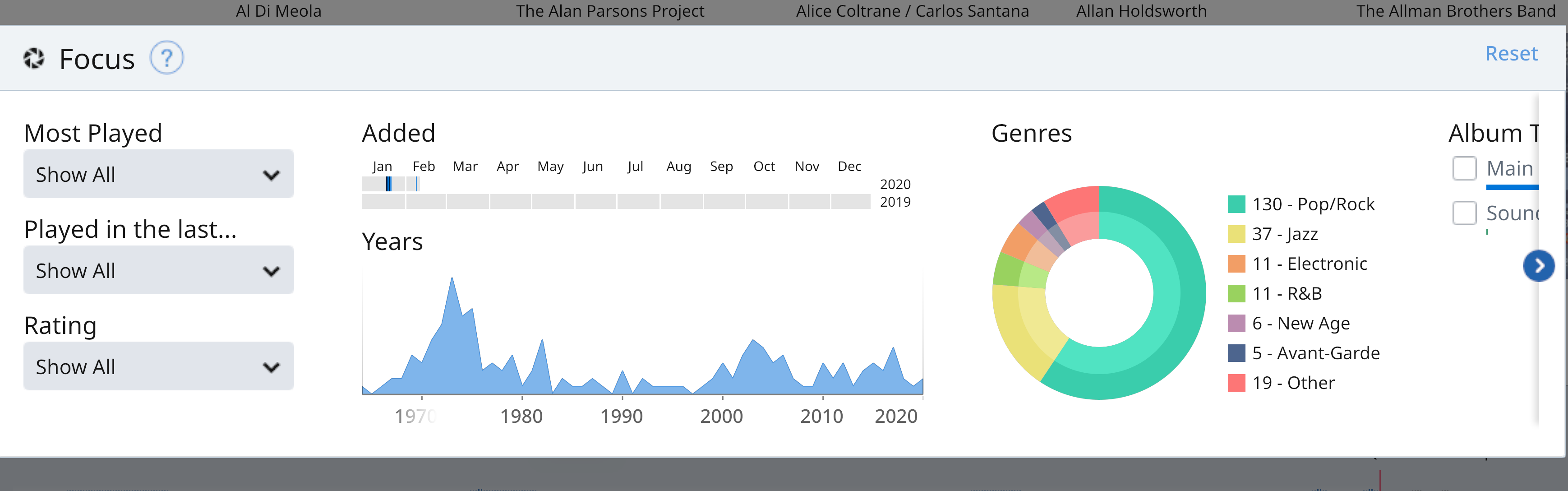The height and width of the screenshot is (491, 1568).
Task: Click the Focus aperture icon
Action: pos(34,59)
